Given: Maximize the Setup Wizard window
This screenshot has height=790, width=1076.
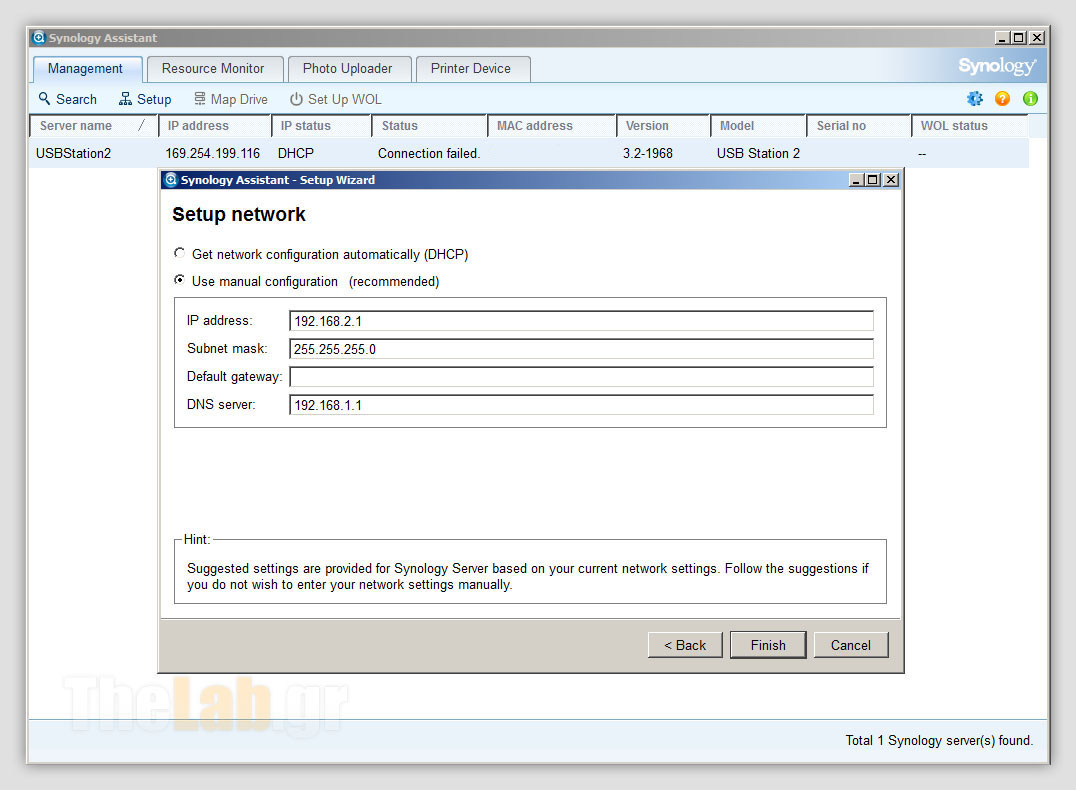Looking at the screenshot, I should tap(873, 180).
